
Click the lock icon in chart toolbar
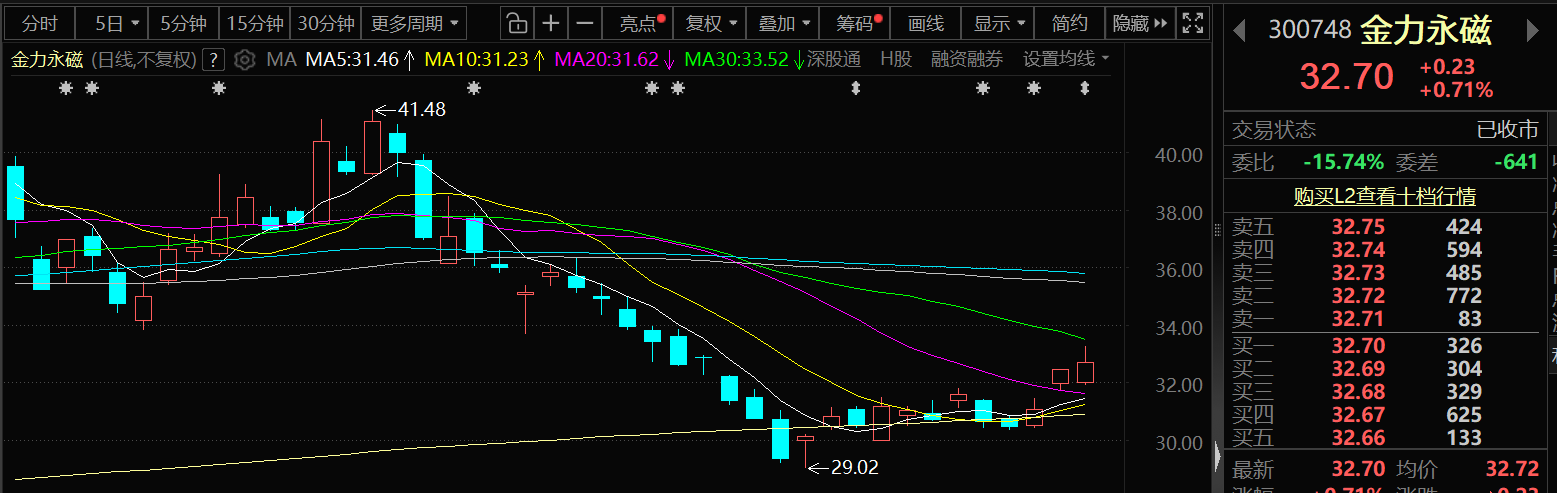515,23
